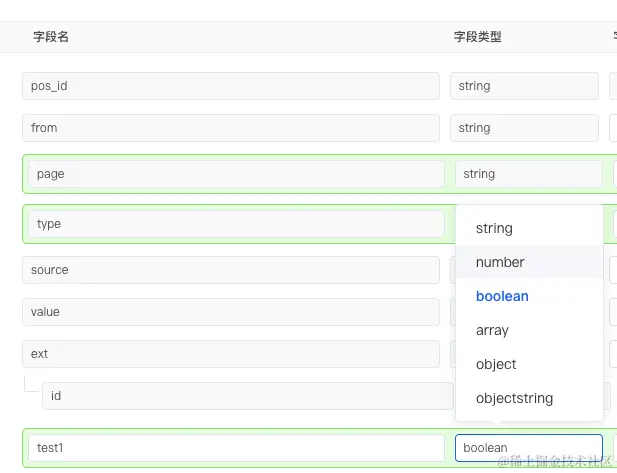
Task: Choose object option in dropdown
Action: [529, 364]
